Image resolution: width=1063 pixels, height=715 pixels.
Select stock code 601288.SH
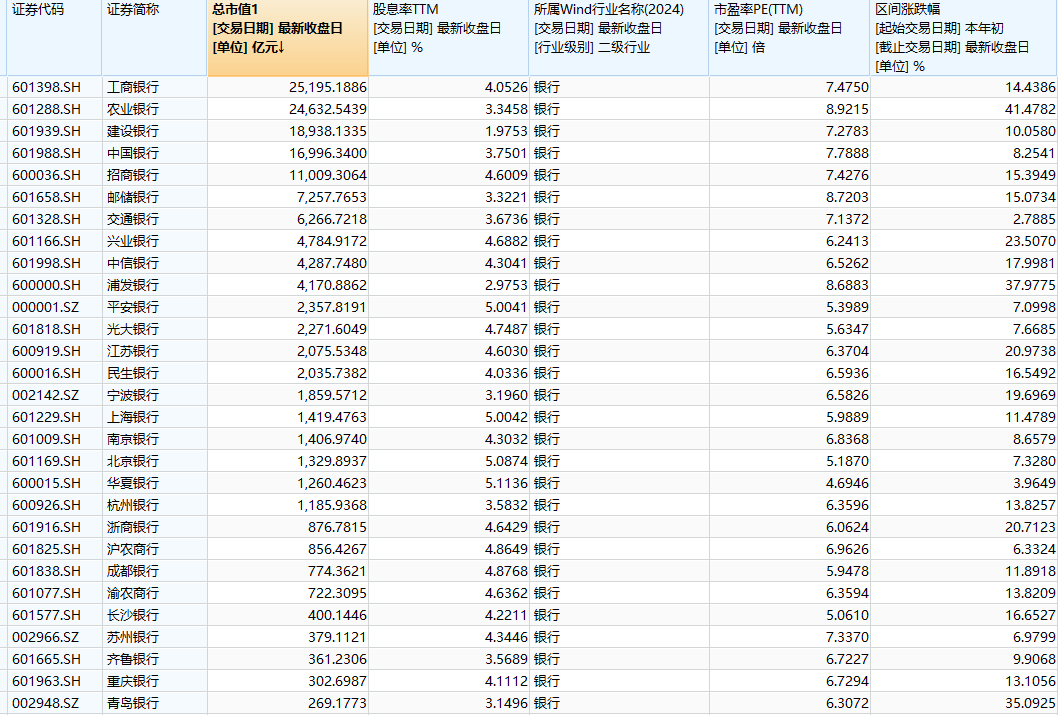pyautogui.click(x=46, y=109)
